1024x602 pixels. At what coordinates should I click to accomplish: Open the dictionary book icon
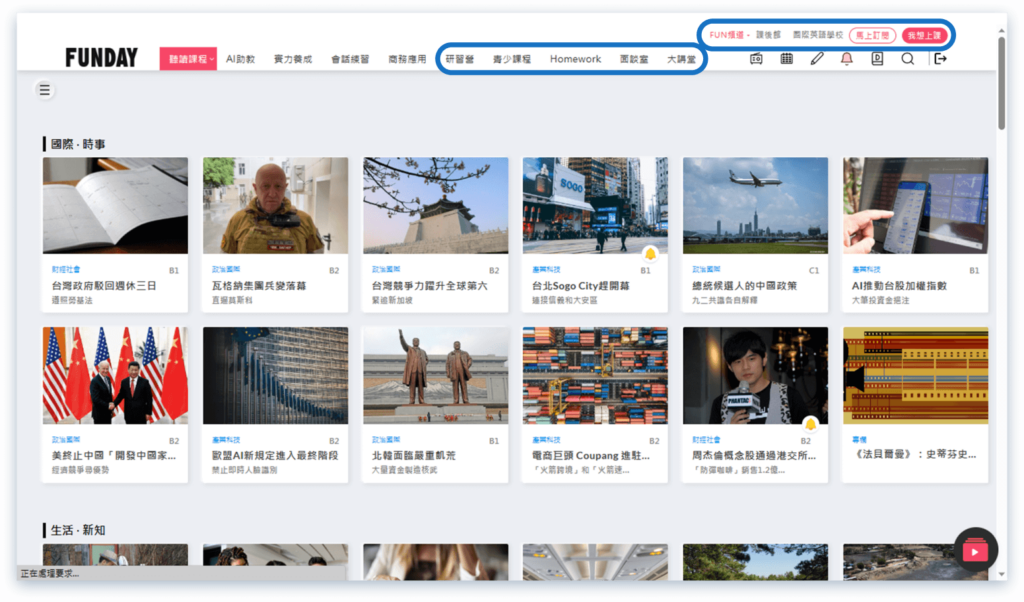coord(877,59)
